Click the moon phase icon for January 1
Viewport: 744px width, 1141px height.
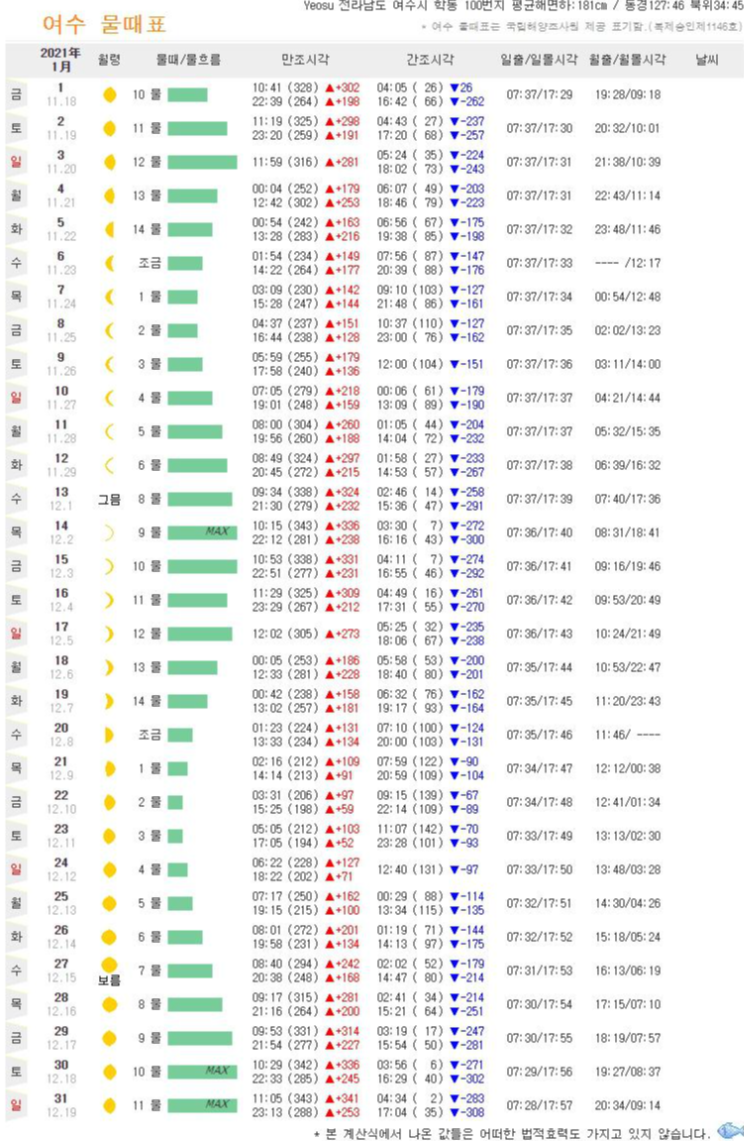pos(109,95)
